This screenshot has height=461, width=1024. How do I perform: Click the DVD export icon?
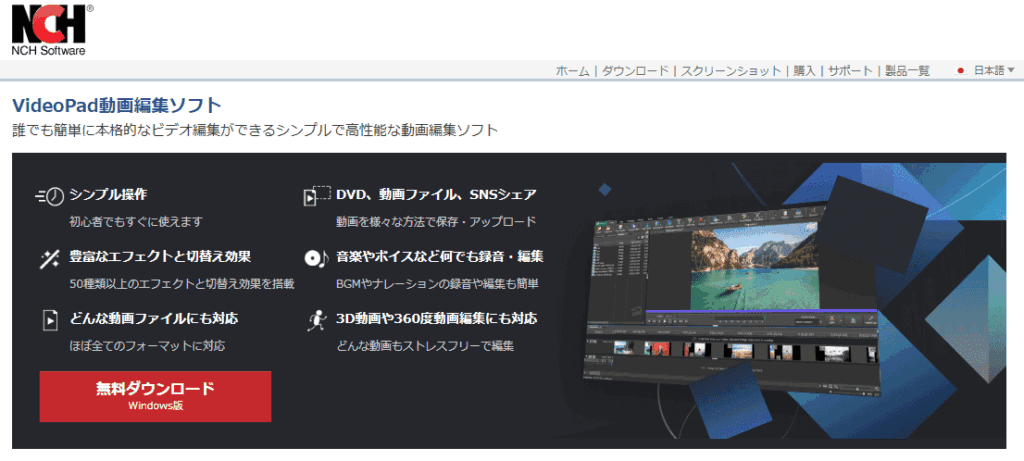[x=316, y=195]
